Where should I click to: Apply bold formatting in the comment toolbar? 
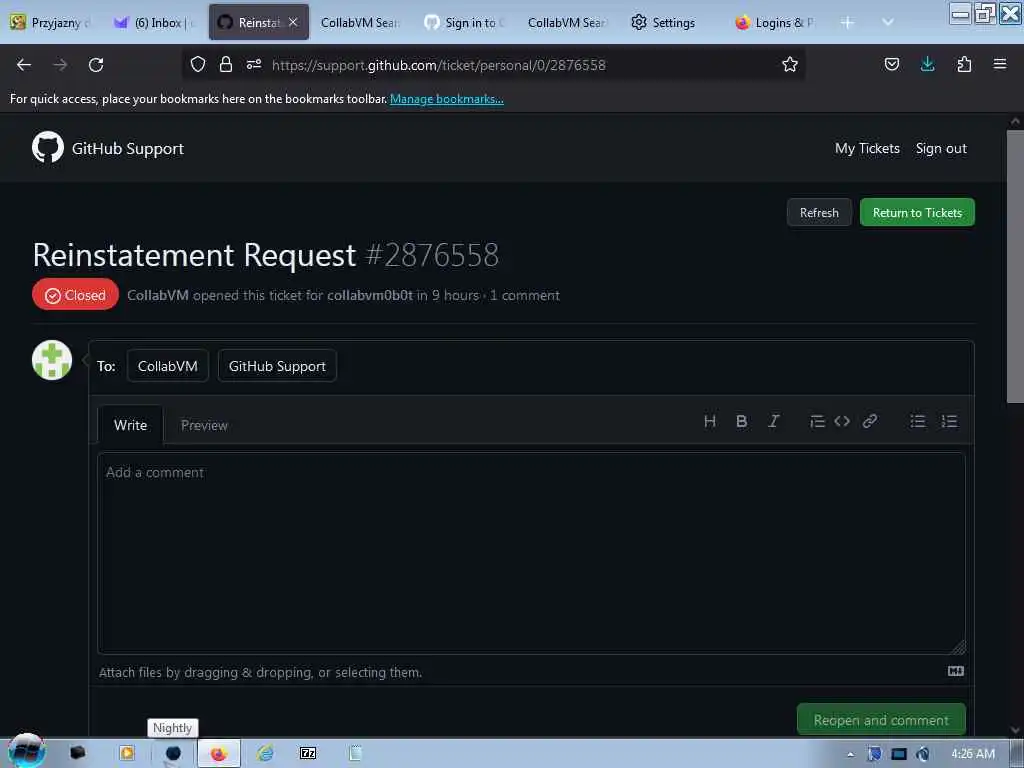tap(741, 421)
